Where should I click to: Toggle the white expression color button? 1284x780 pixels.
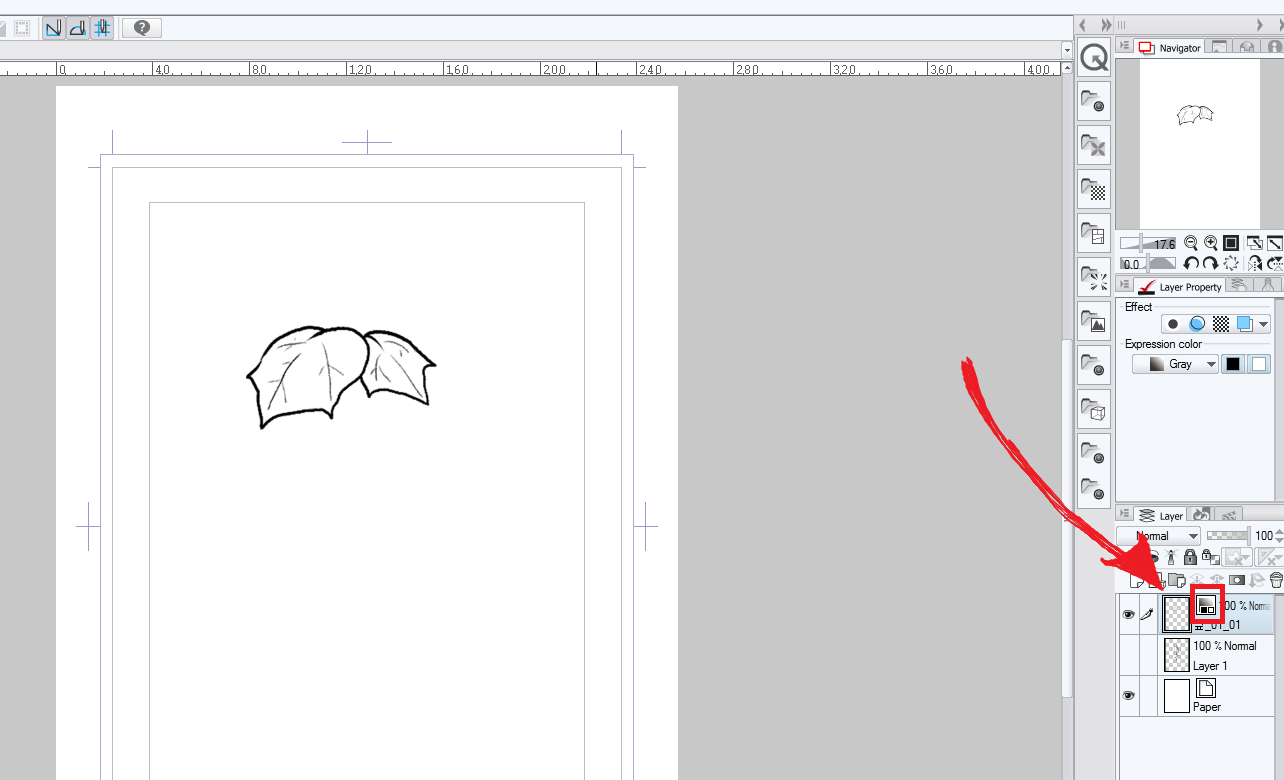[x=1258, y=364]
